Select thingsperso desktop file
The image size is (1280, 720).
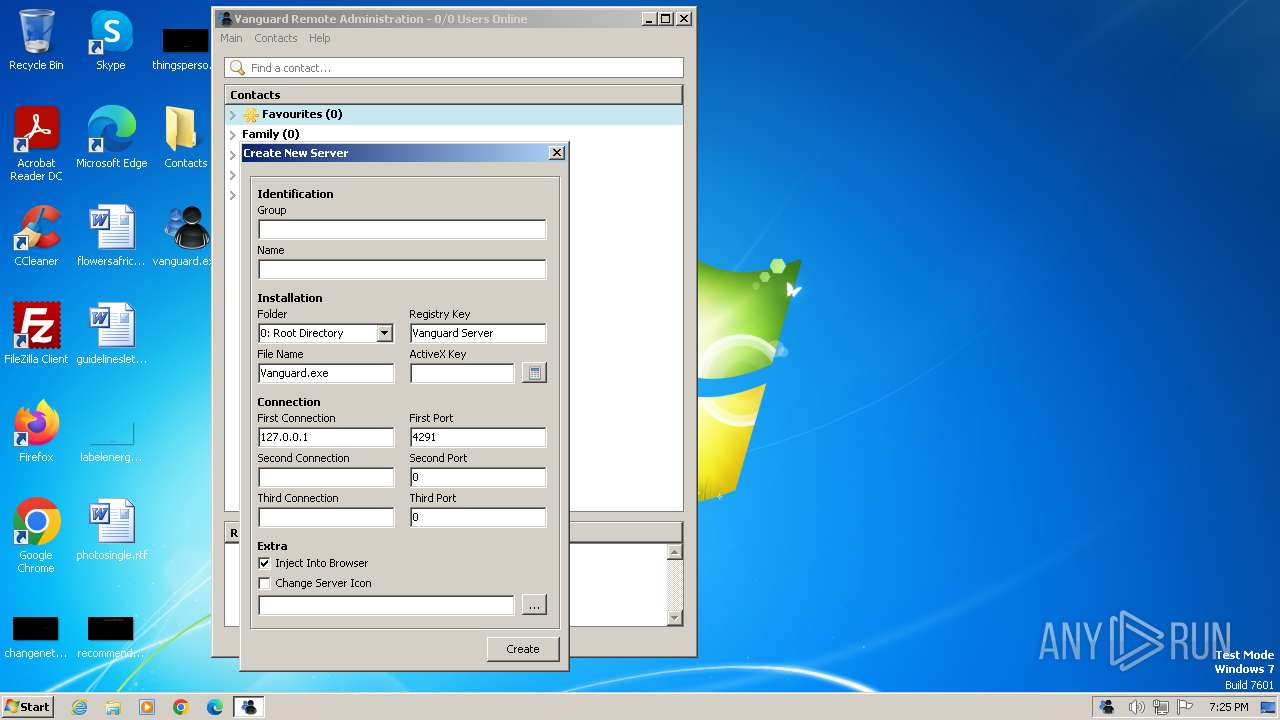(185, 49)
